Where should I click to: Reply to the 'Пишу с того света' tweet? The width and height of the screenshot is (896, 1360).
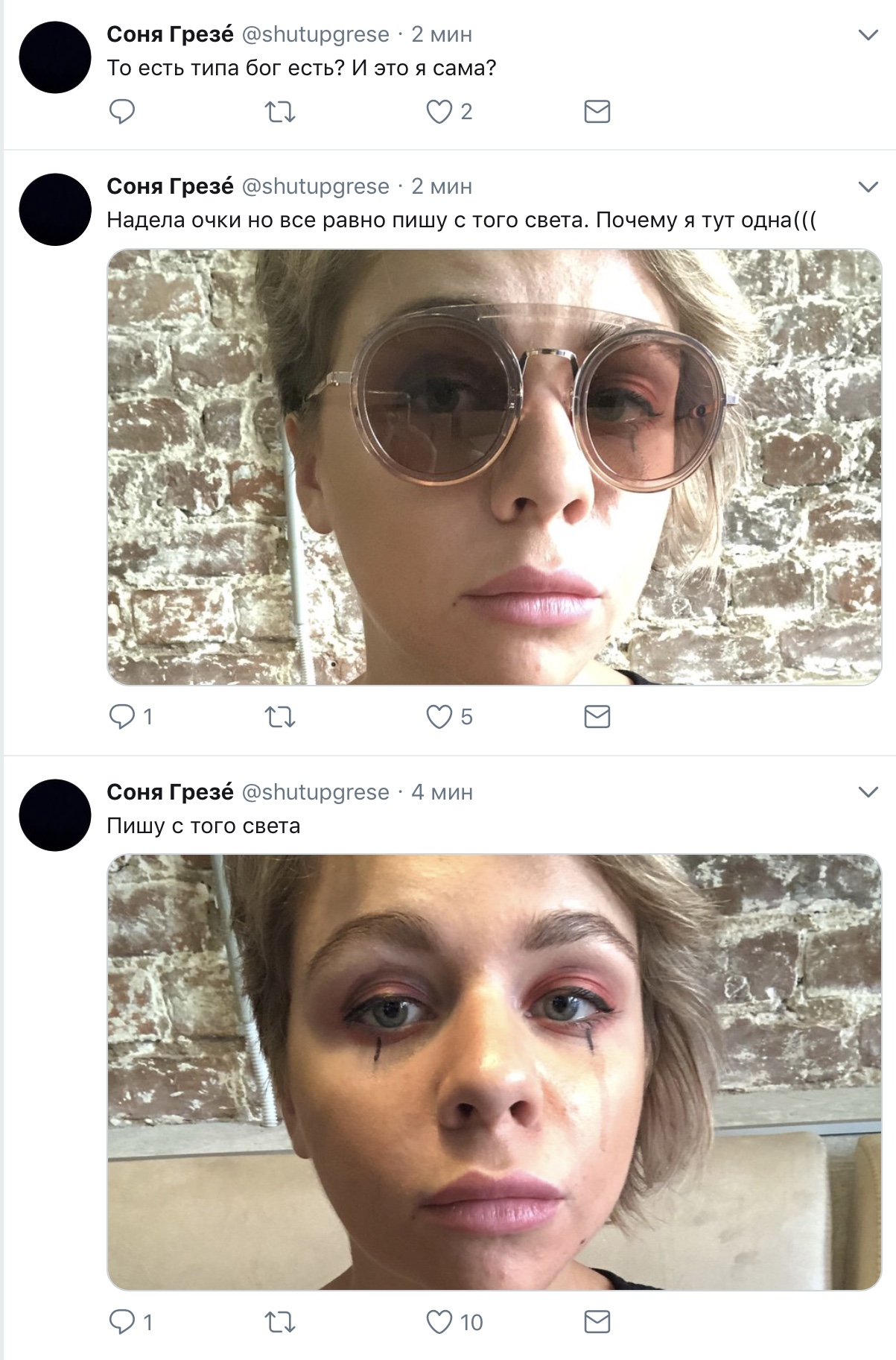[122, 1322]
